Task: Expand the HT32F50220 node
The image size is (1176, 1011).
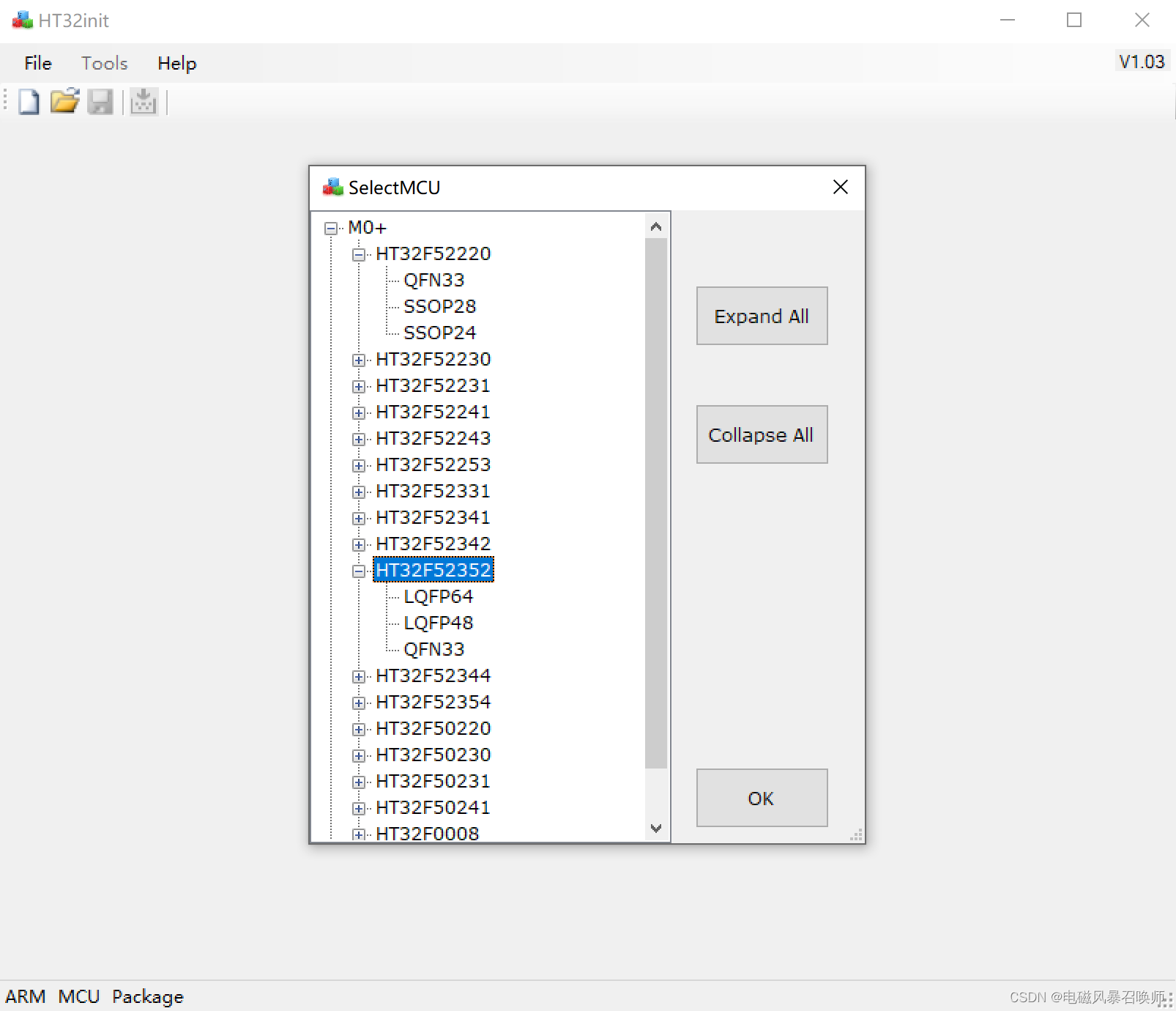Action: [359, 730]
